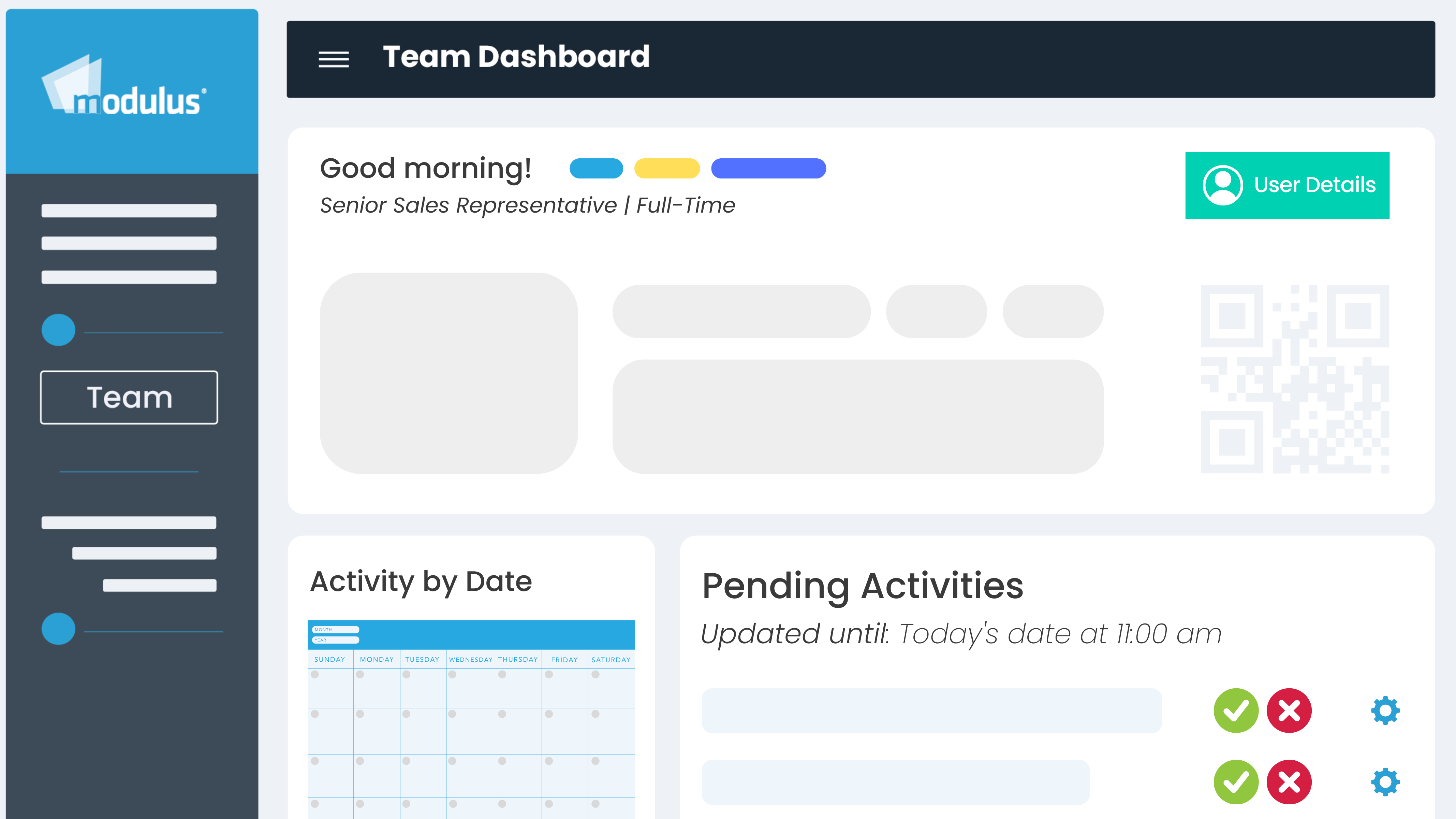Select first sidebar placeholder menu line

[129, 211]
